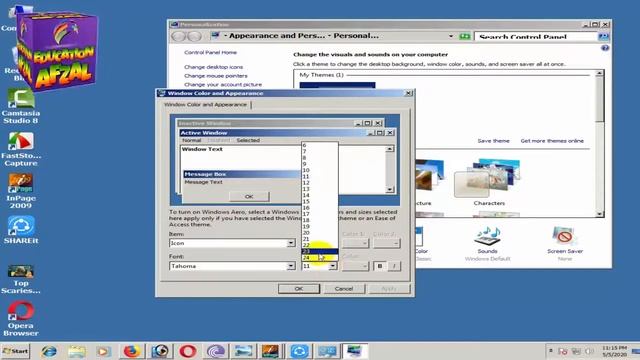Click the help question mark in Personalization
The image size is (640, 360).
coord(605,48)
